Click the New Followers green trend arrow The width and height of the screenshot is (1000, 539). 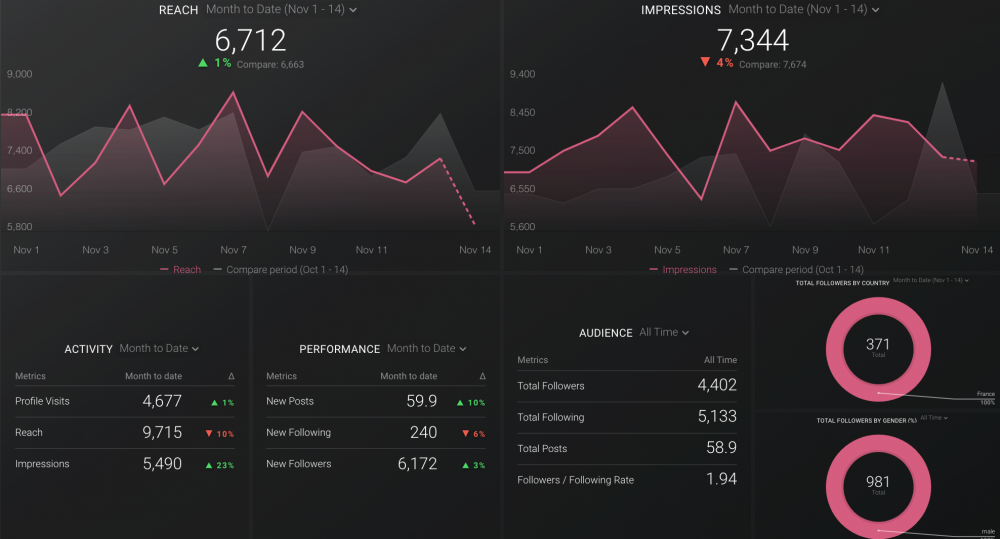pyautogui.click(x=466, y=465)
